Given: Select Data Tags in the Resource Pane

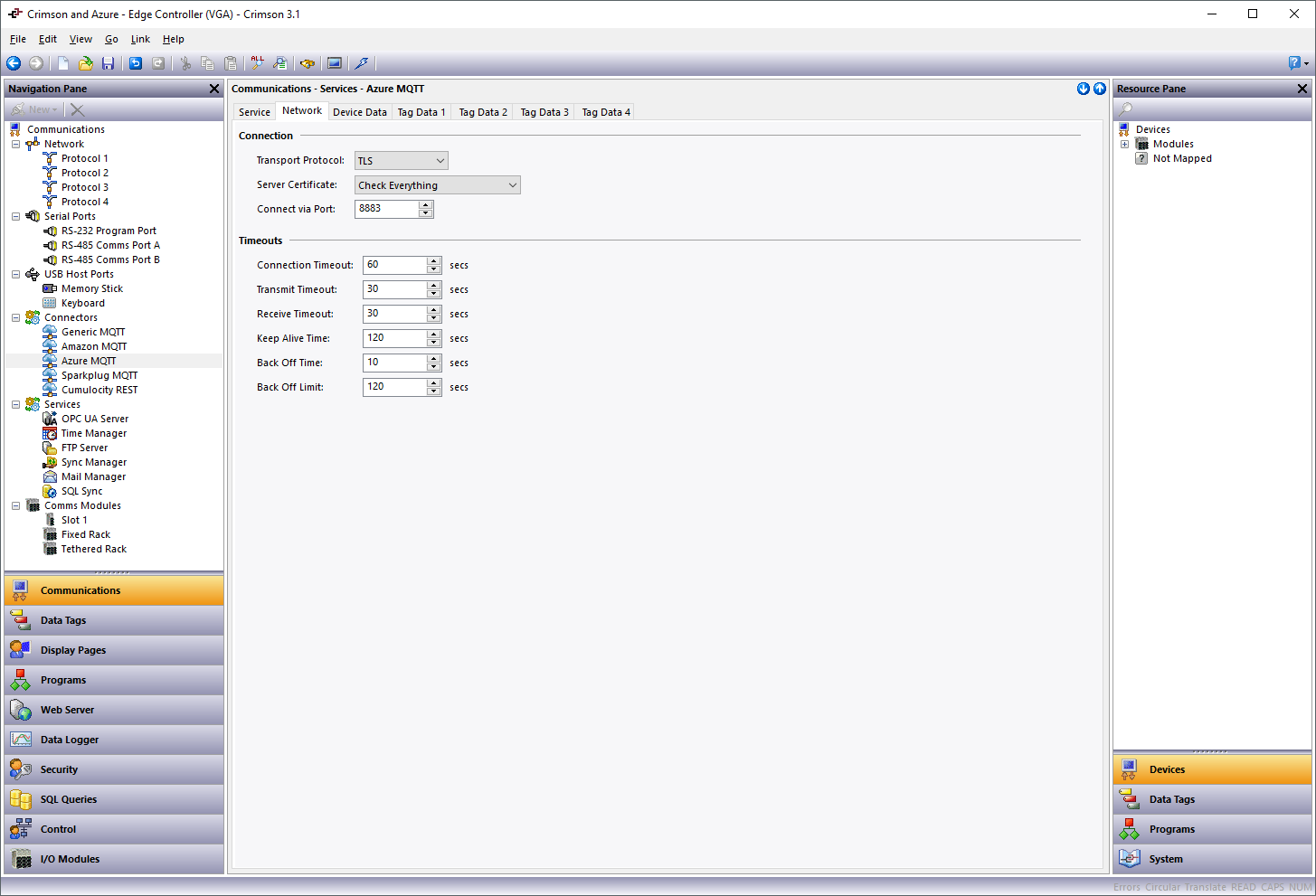Looking at the screenshot, I should 1212,799.
